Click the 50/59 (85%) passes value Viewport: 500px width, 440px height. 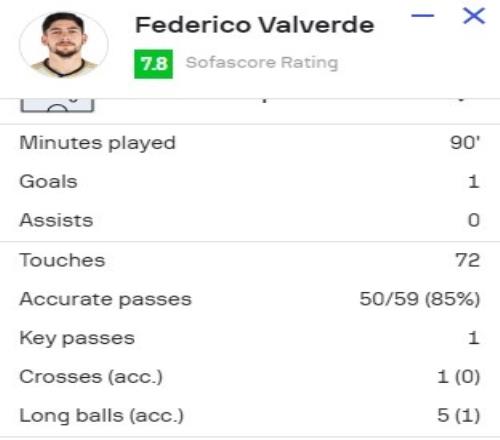420,299
